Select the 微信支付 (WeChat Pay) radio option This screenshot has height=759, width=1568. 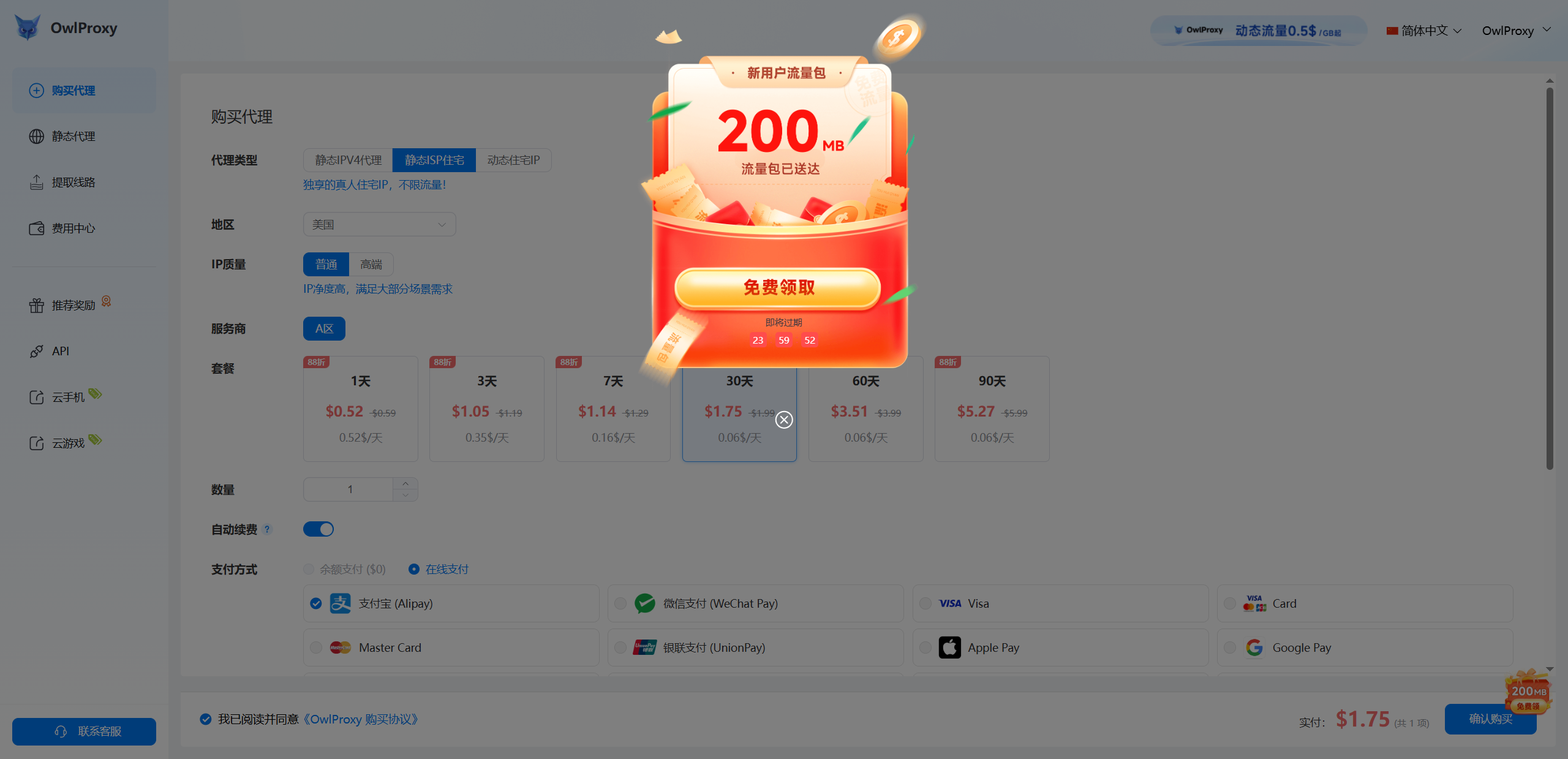tap(620, 603)
